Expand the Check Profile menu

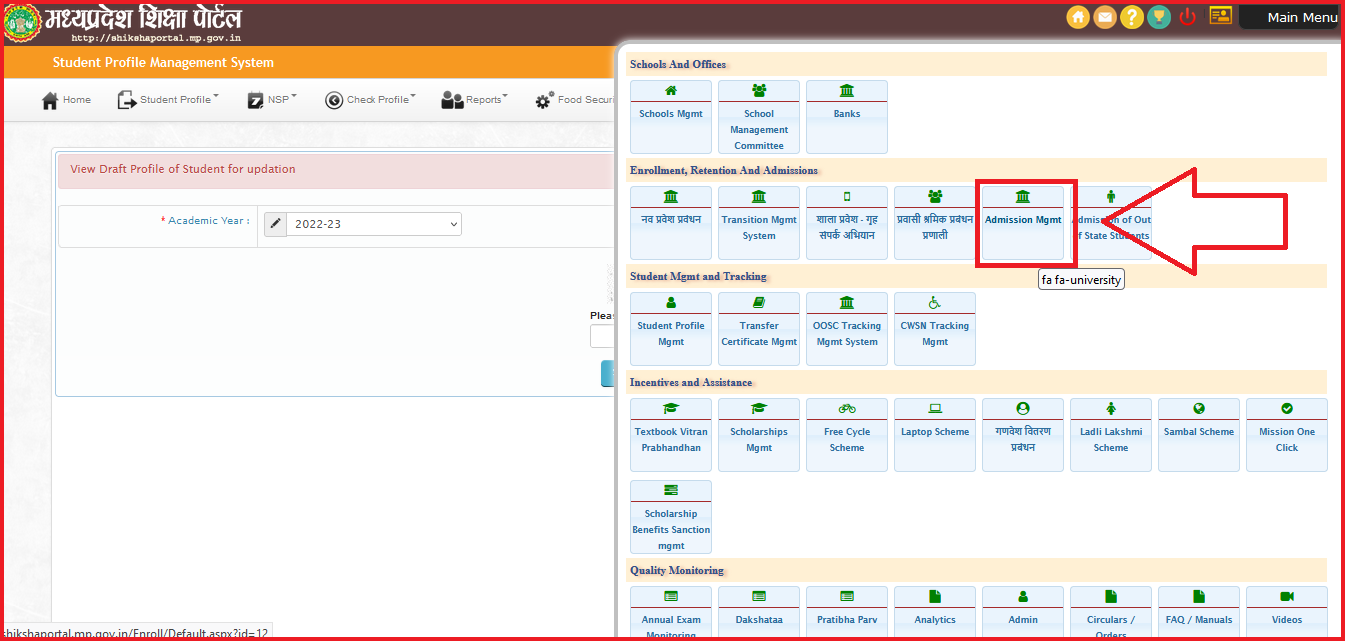370,100
